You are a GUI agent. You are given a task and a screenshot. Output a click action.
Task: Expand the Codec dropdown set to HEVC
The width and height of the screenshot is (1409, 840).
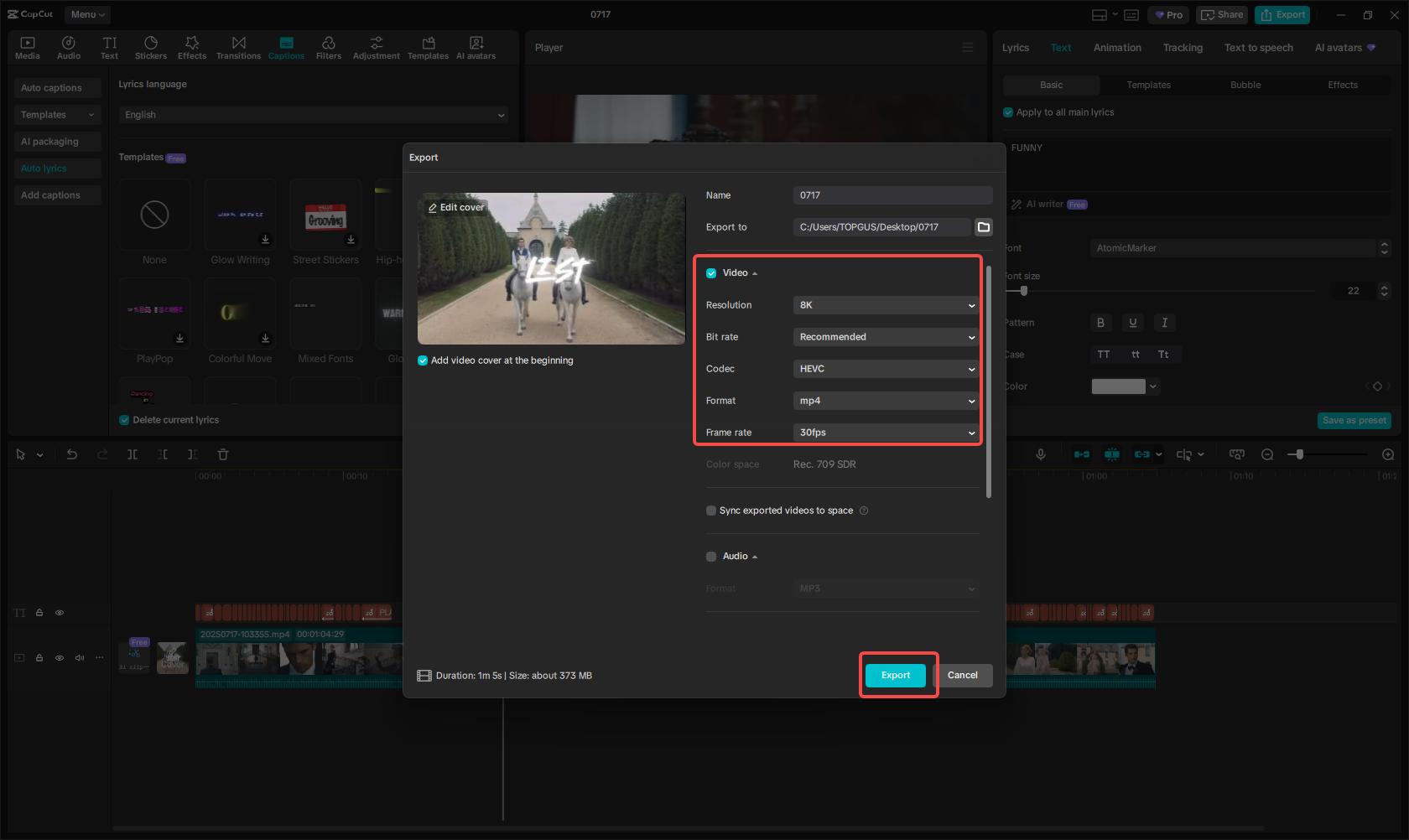886,369
